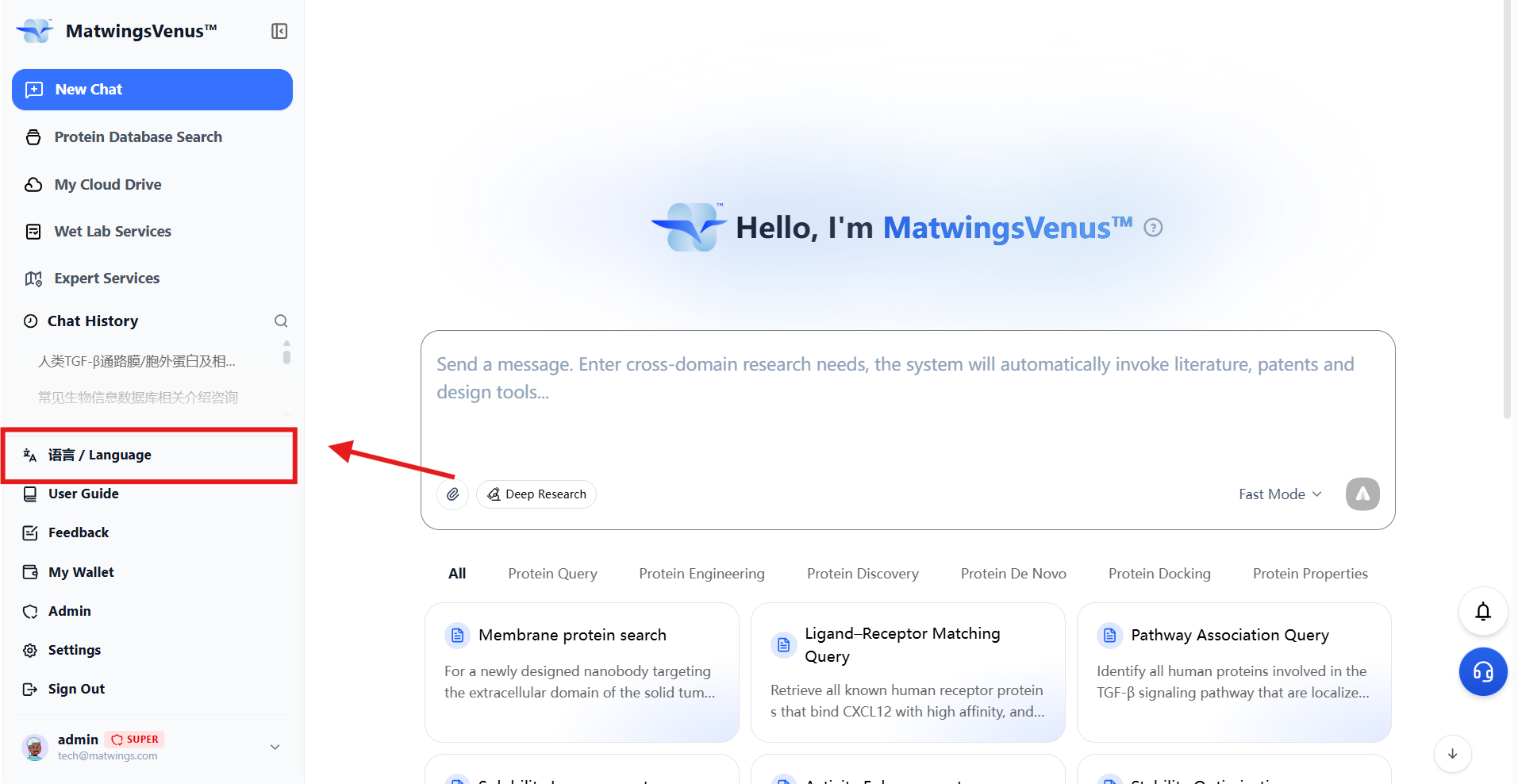Screen dimensions: 1518x784
Task: Open the 常见生物信息数据库 chat entry
Action: point(138,398)
